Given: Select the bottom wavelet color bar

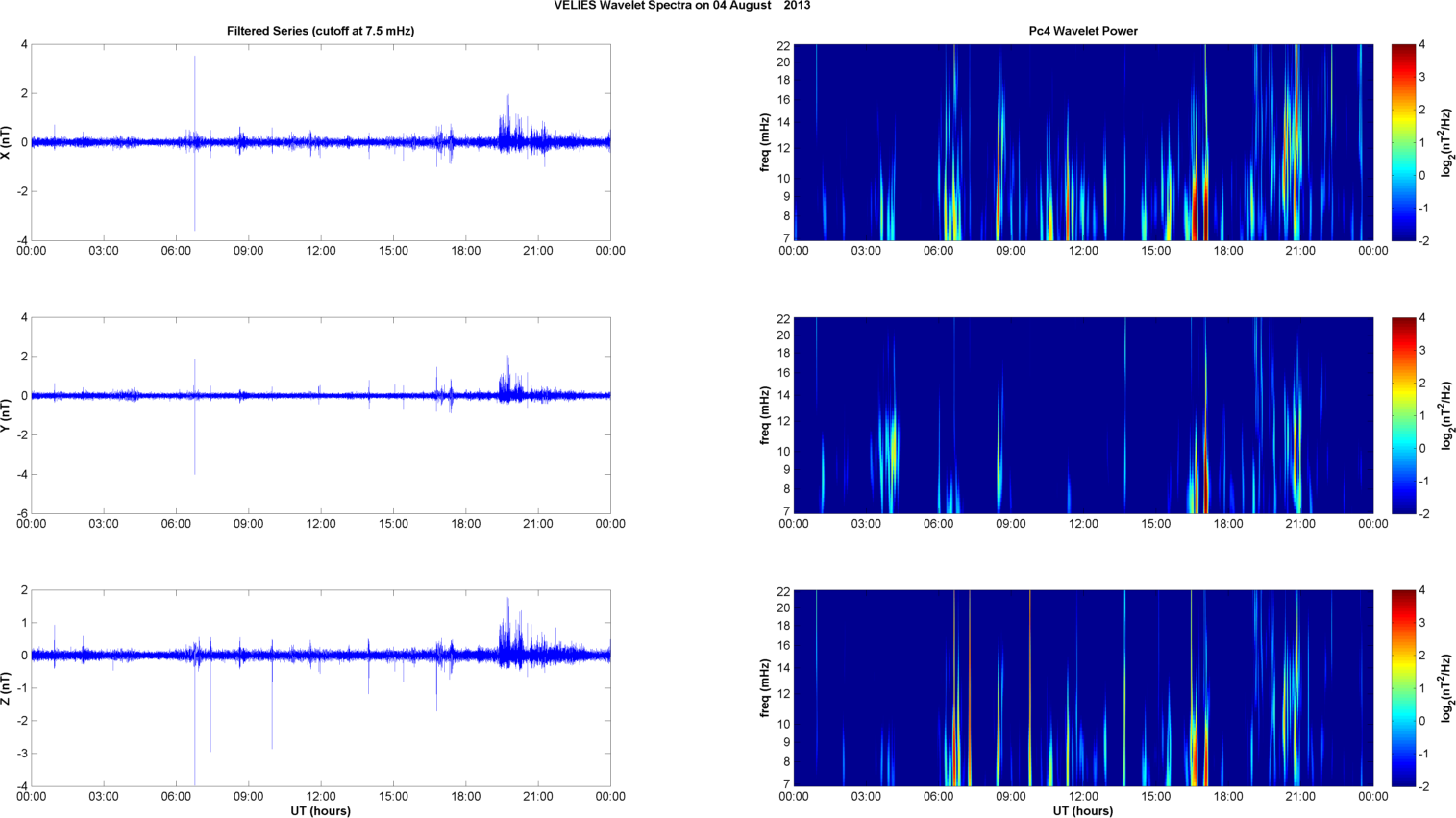Looking at the screenshot, I should coord(1403,688).
